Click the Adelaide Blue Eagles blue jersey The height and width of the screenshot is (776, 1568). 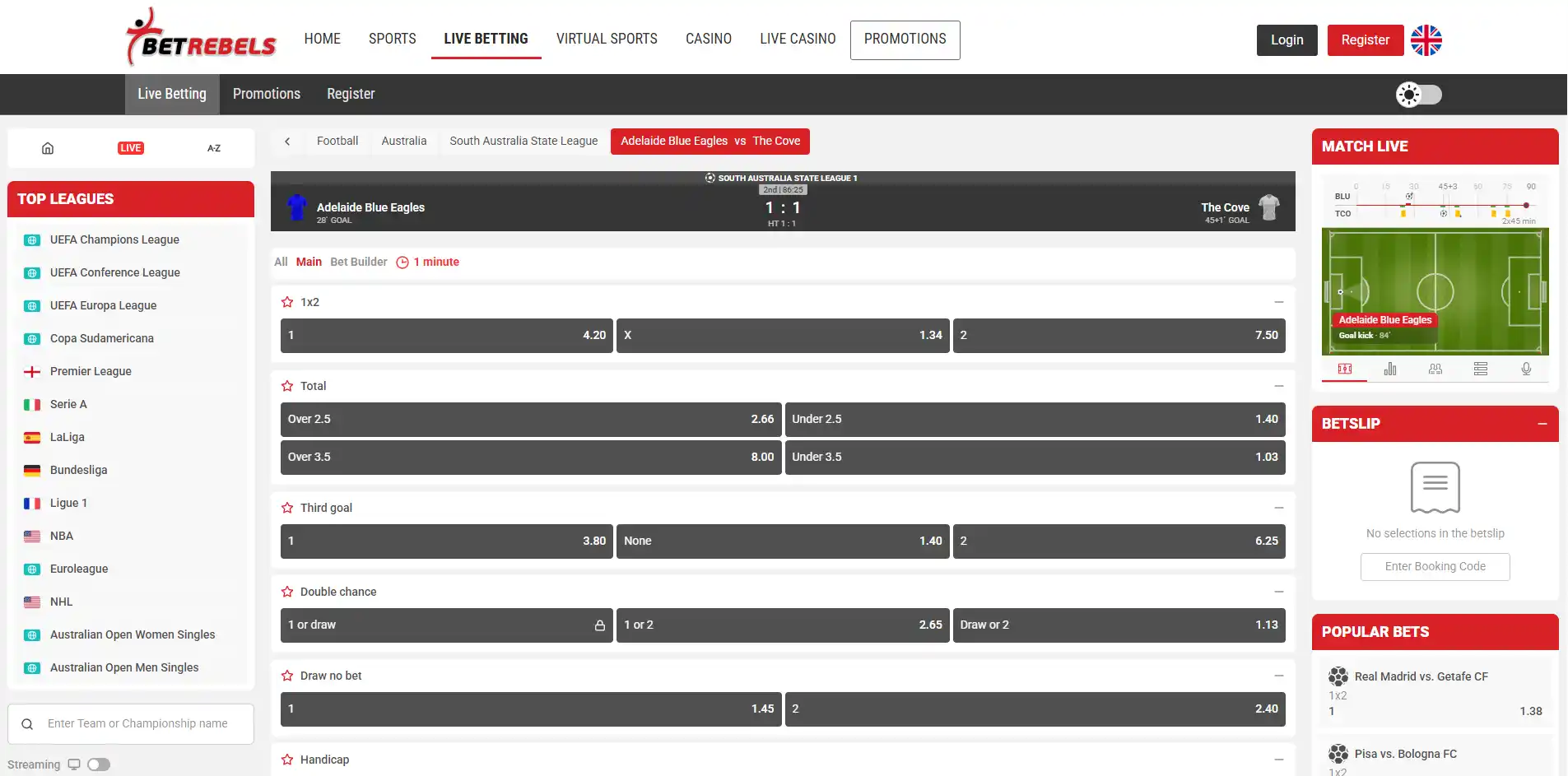point(296,207)
